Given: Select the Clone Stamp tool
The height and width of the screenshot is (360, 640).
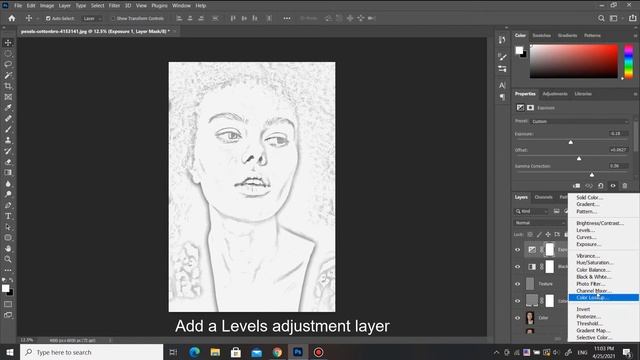Looking at the screenshot, I should [x=8, y=140].
